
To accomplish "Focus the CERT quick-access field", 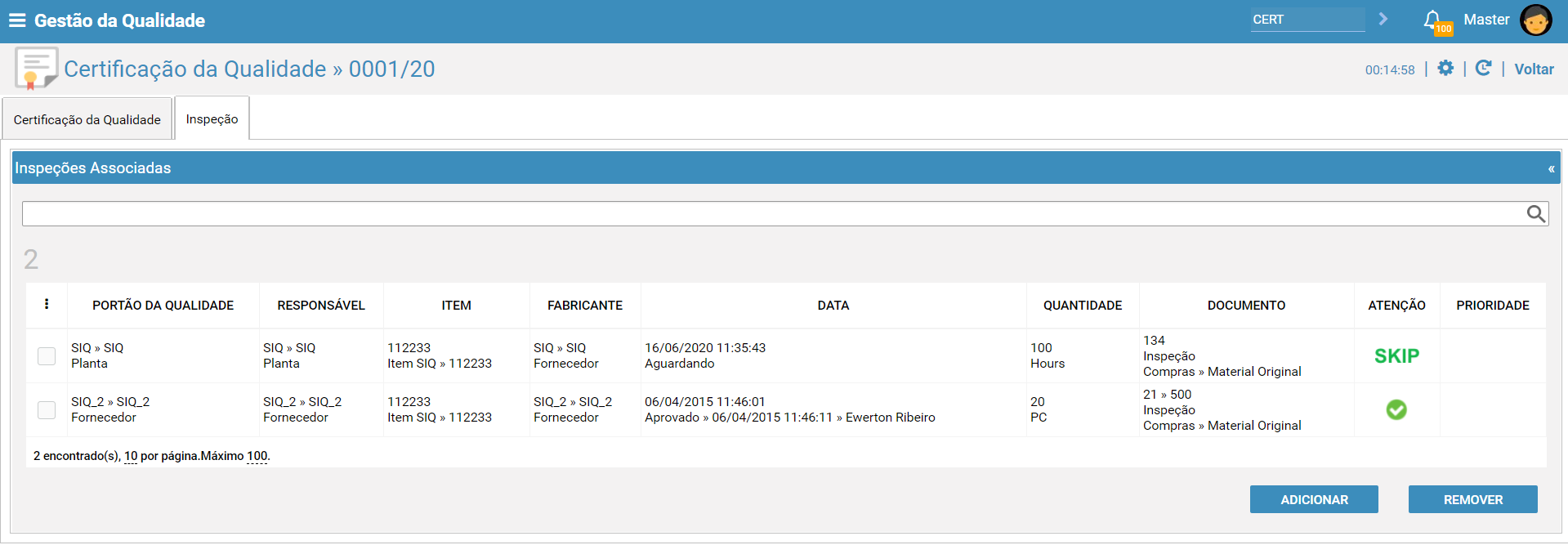I will pos(1307,20).
